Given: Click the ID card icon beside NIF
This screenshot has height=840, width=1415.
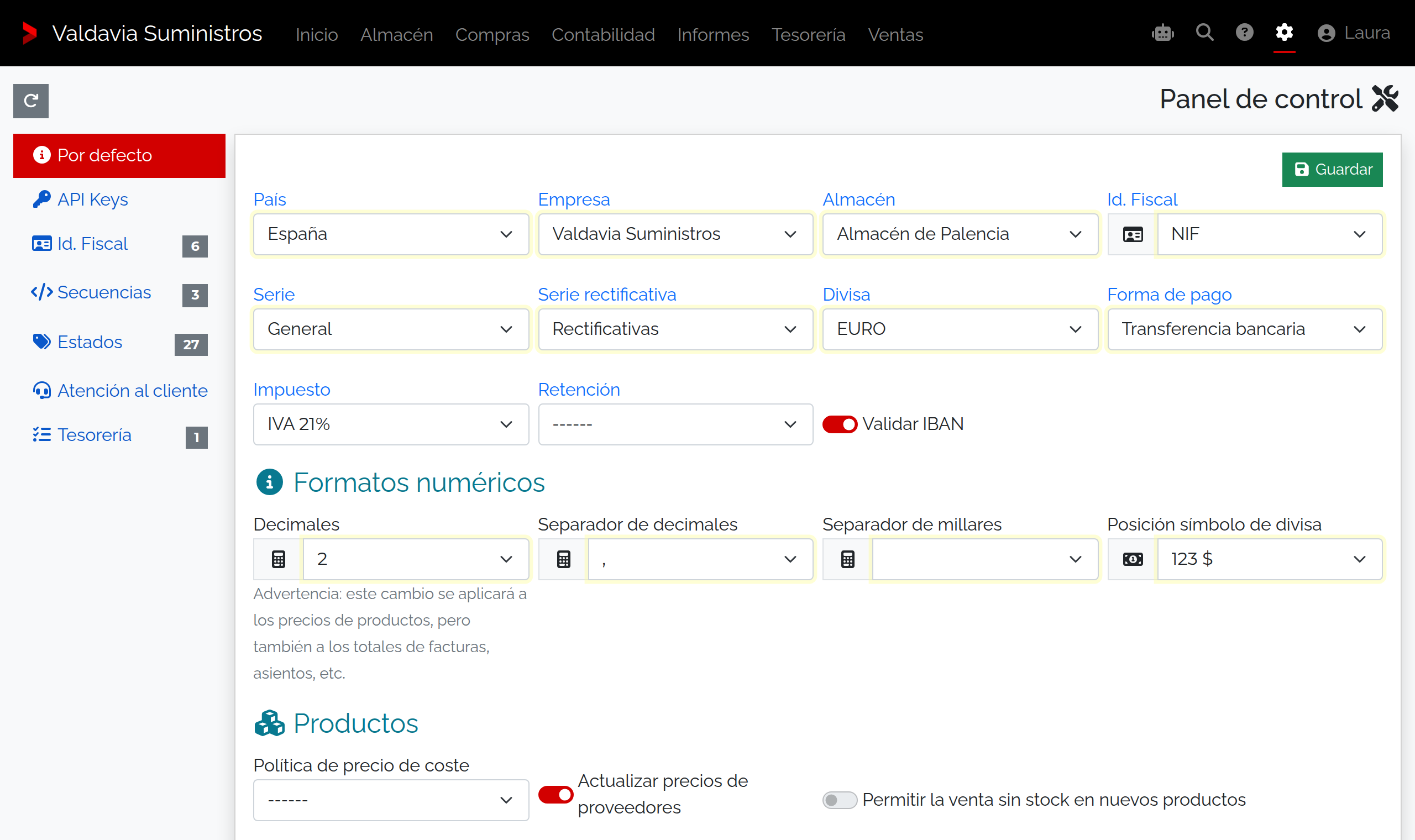Looking at the screenshot, I should pos(1133,234).
